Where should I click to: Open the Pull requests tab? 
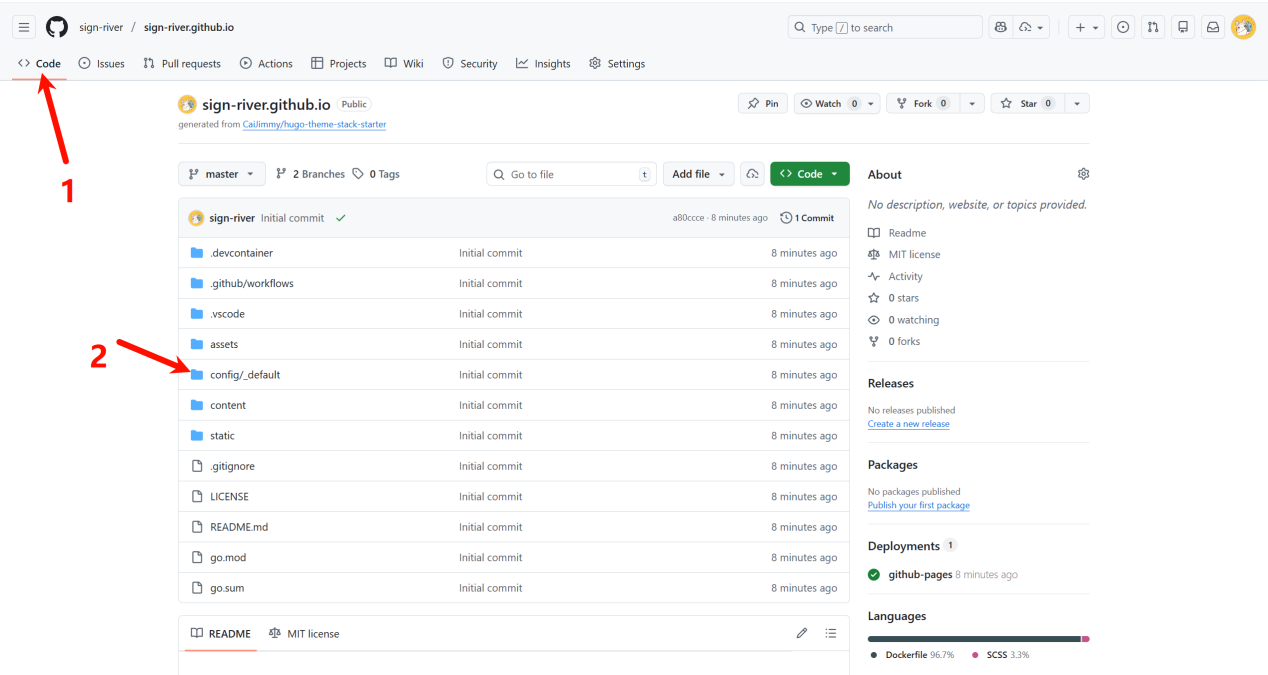point(182,64)
